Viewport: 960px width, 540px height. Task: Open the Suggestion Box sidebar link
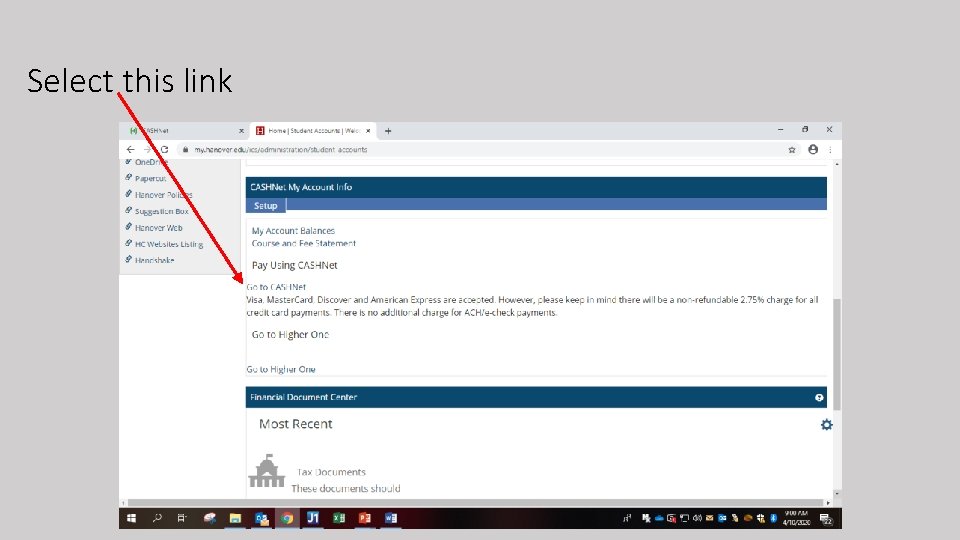pyautogui.click(x=162, y=211)
